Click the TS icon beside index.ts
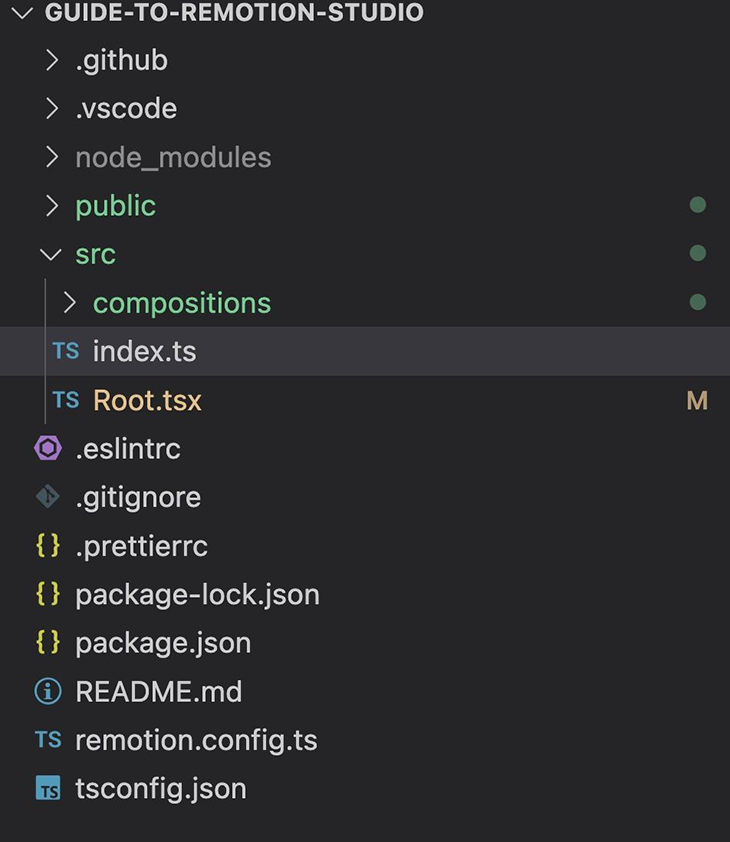 tap(65, 351)
